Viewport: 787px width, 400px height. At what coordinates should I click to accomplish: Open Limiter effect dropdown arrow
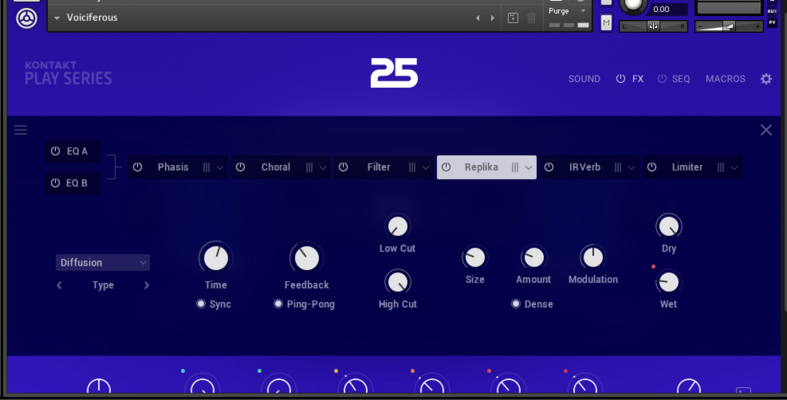click(734, 168)
